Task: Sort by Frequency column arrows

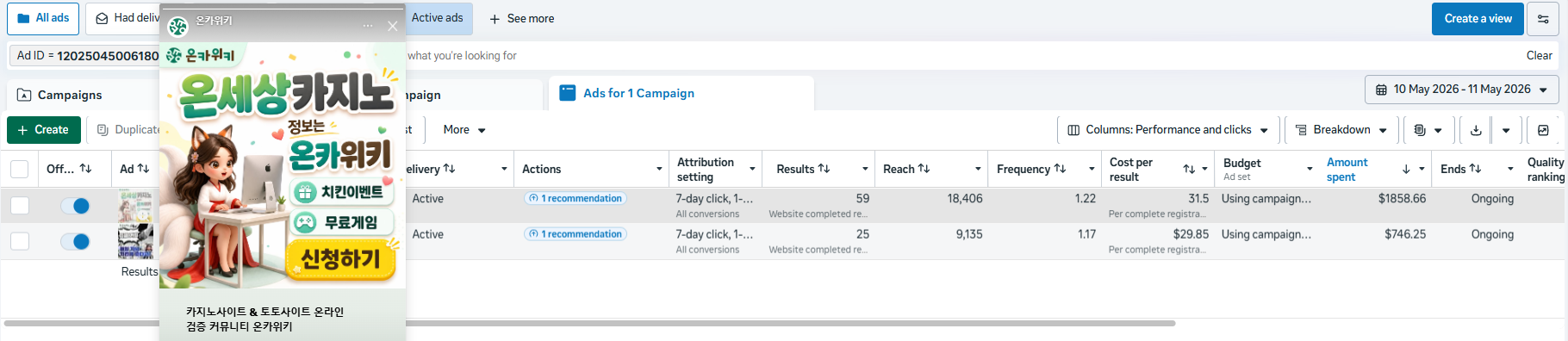Action: click(1061, 169)
